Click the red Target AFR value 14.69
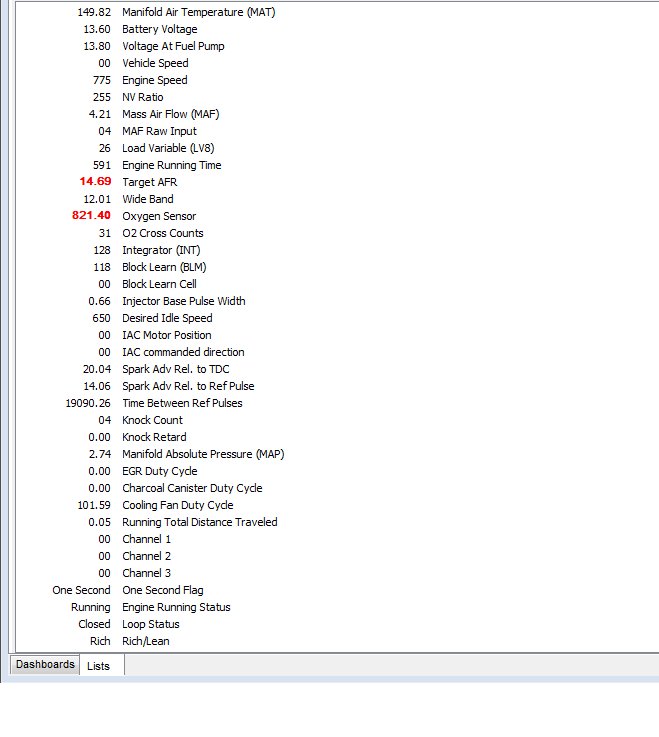 pos(96,182)
